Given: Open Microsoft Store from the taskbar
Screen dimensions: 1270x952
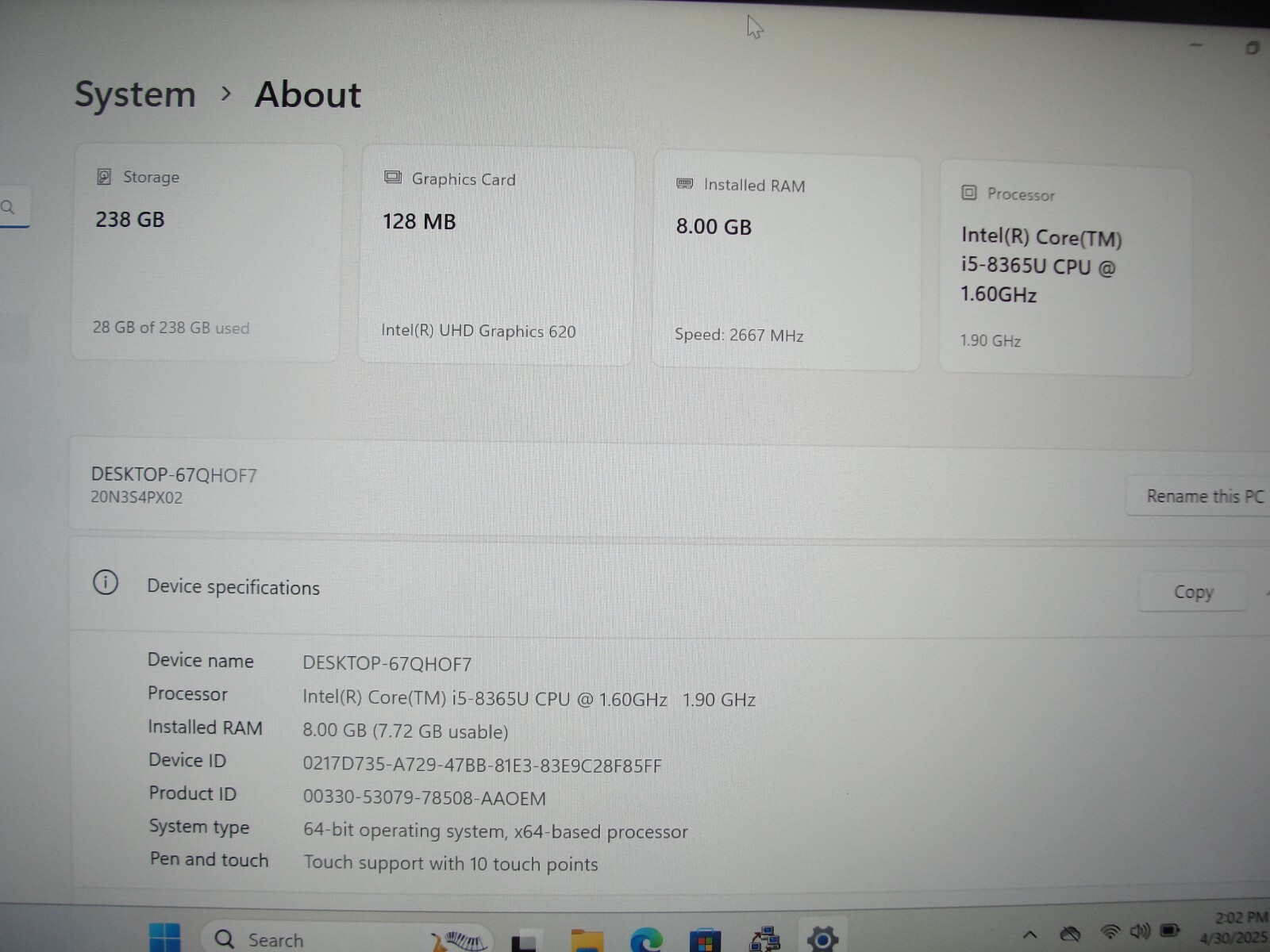Looking at the screenshot, I should coord(705,940).
